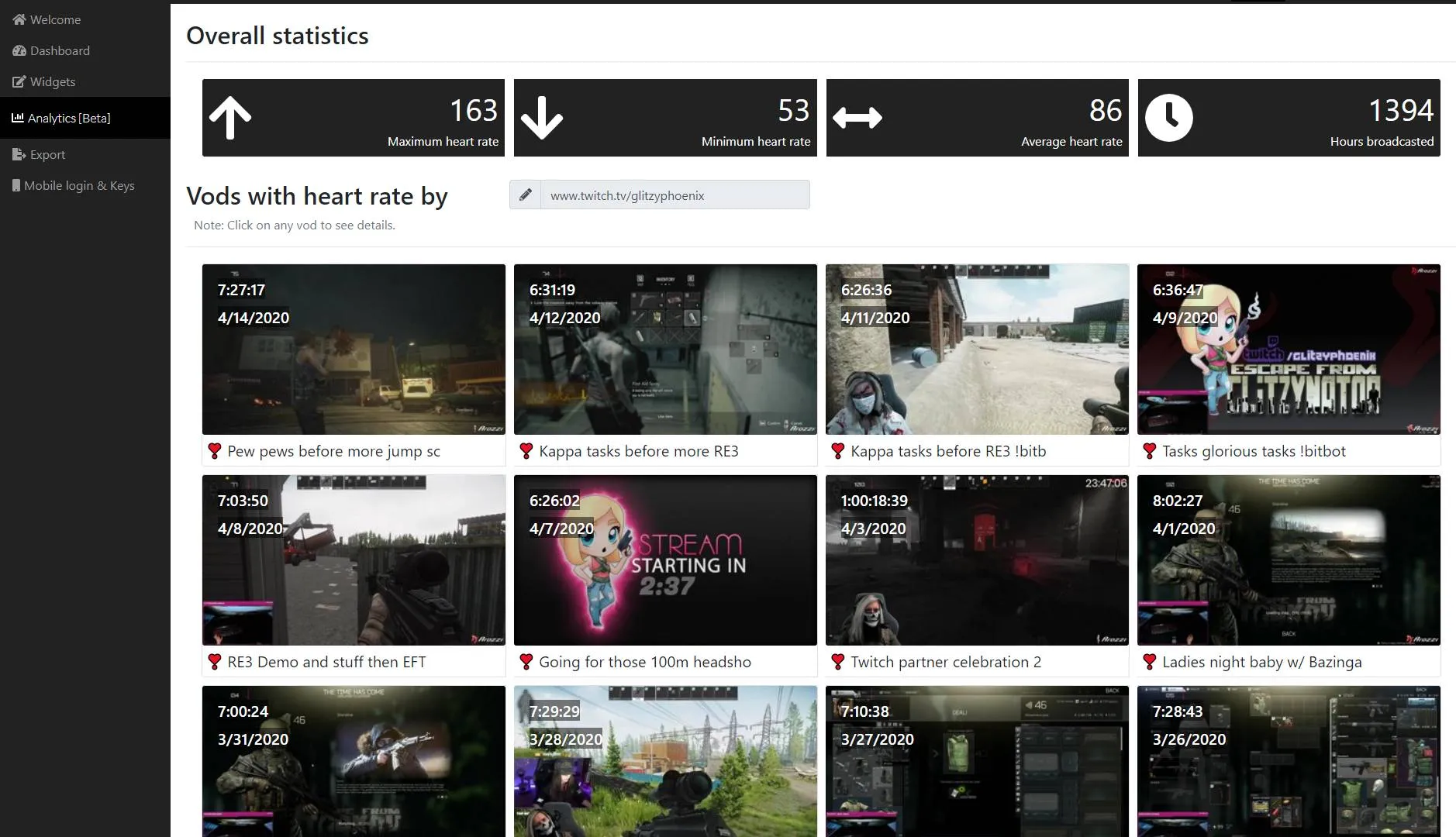The image size is (1456, 837).
Task: Open the 4/8/2020 vod thumbnail
Action: (354, 560)
